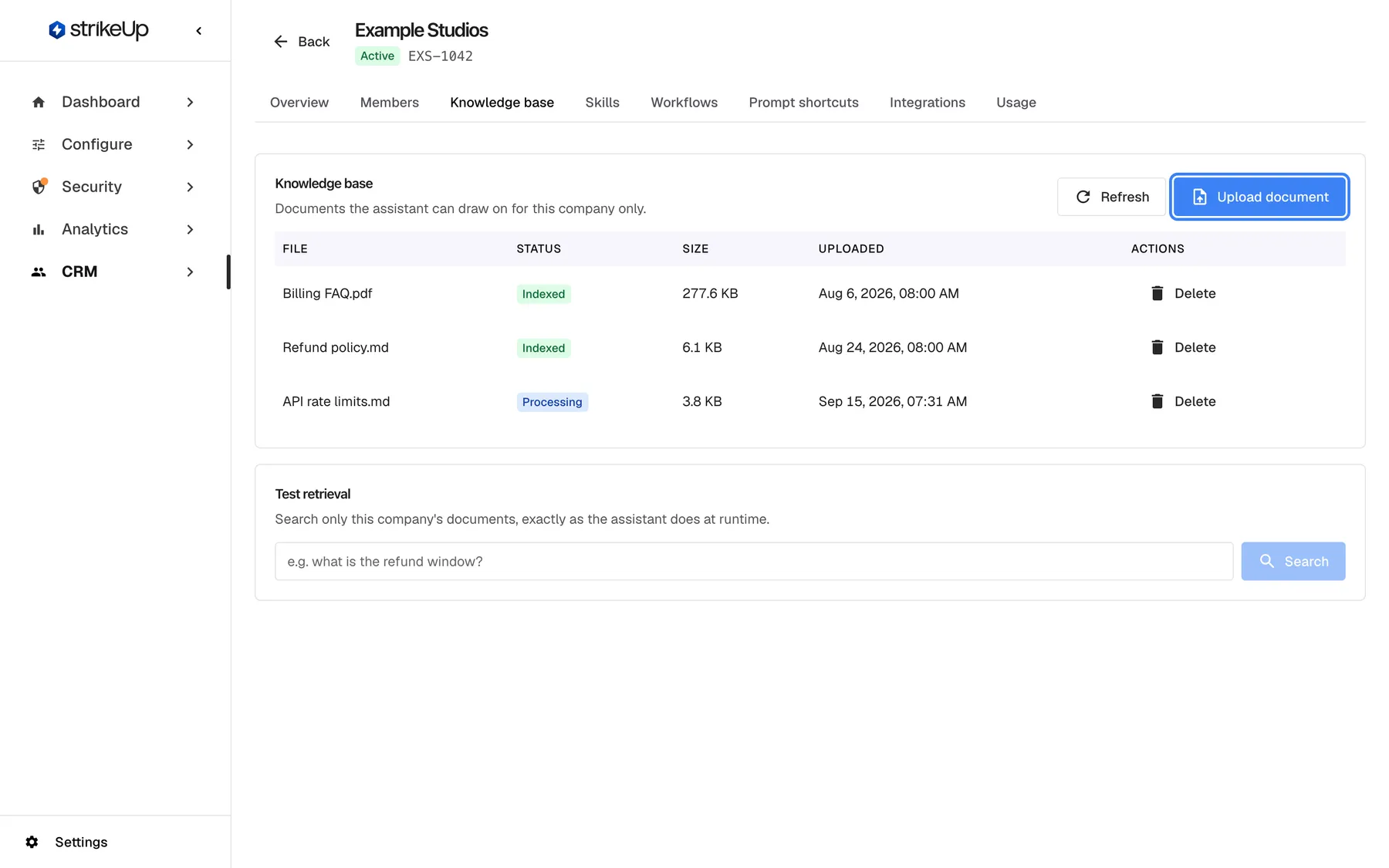1389x868 pixels.
Task: Open the Integrations tab
Action: pyautogui.click(x=928, y=103)
